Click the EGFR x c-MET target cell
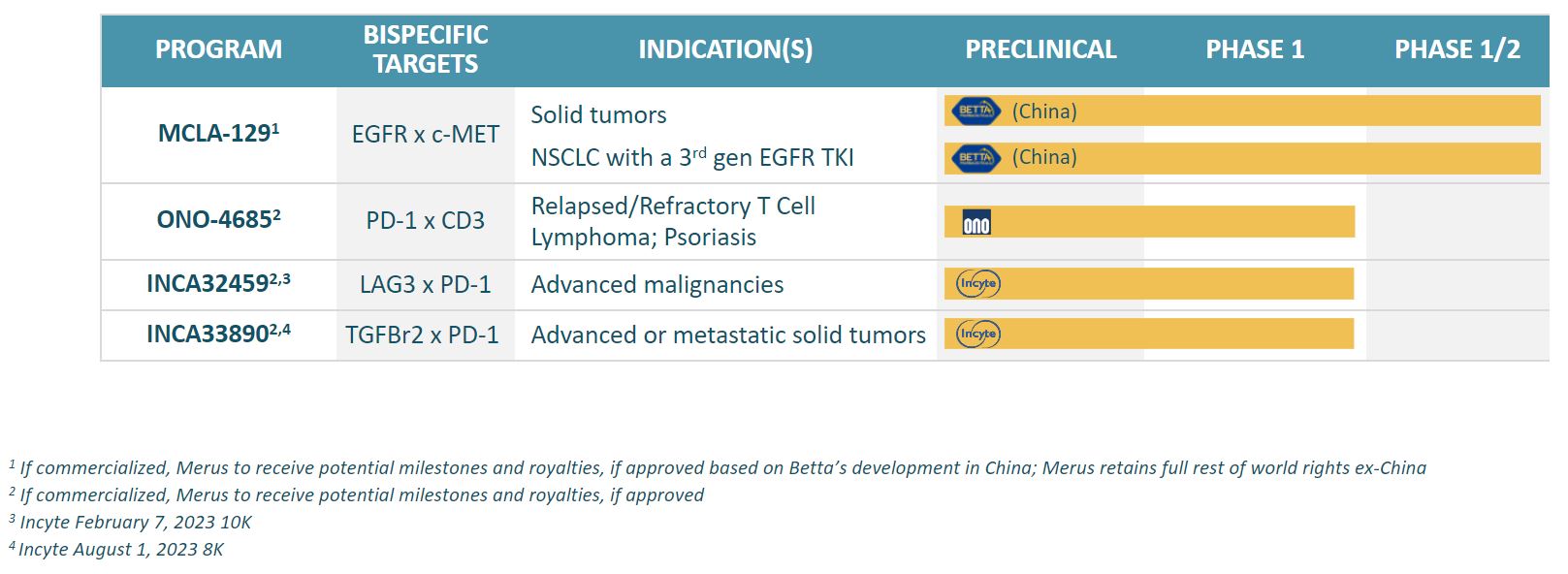 coord(426,134)
